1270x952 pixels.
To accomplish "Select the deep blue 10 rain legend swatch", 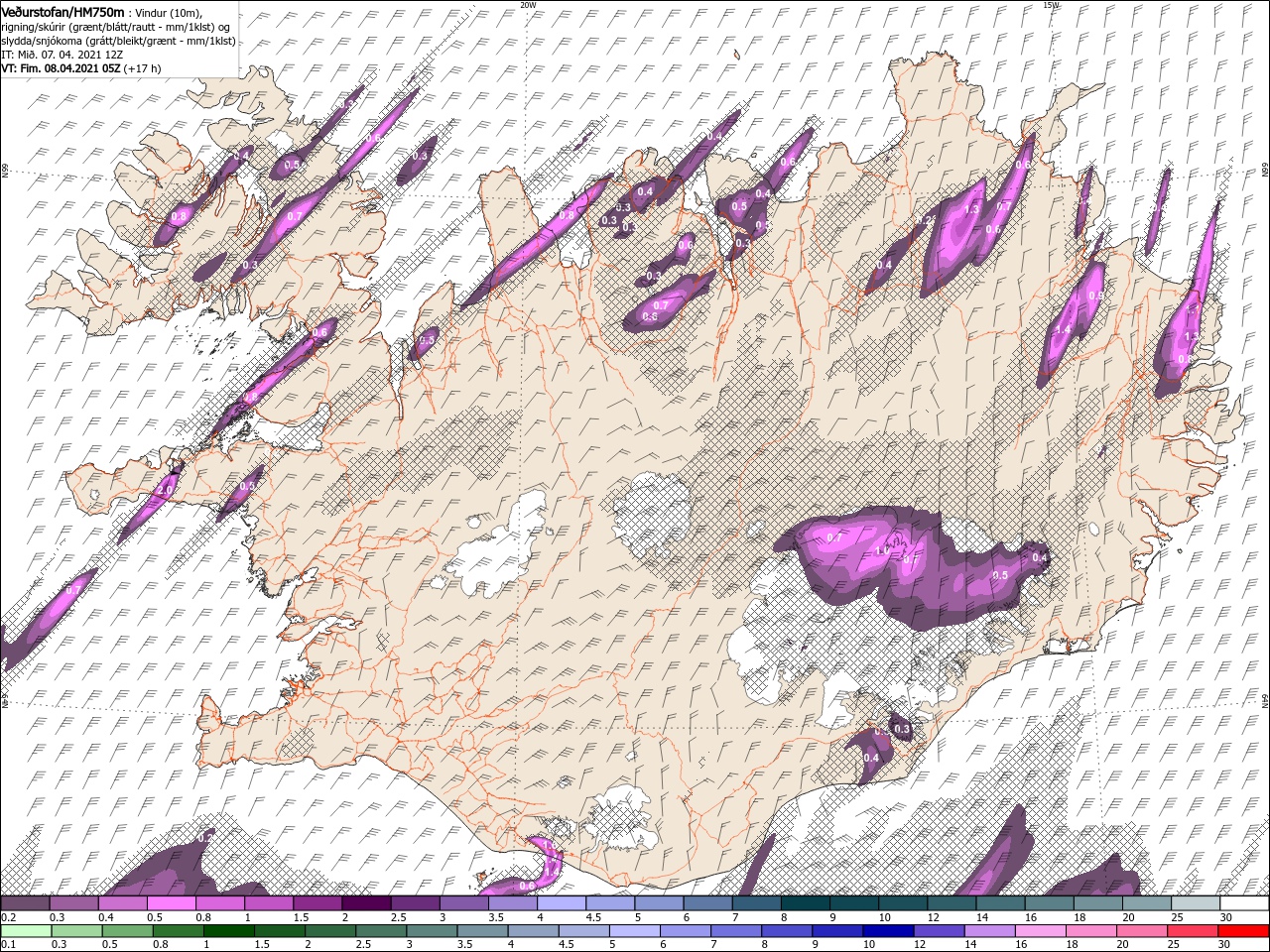I will coord(889,931).
